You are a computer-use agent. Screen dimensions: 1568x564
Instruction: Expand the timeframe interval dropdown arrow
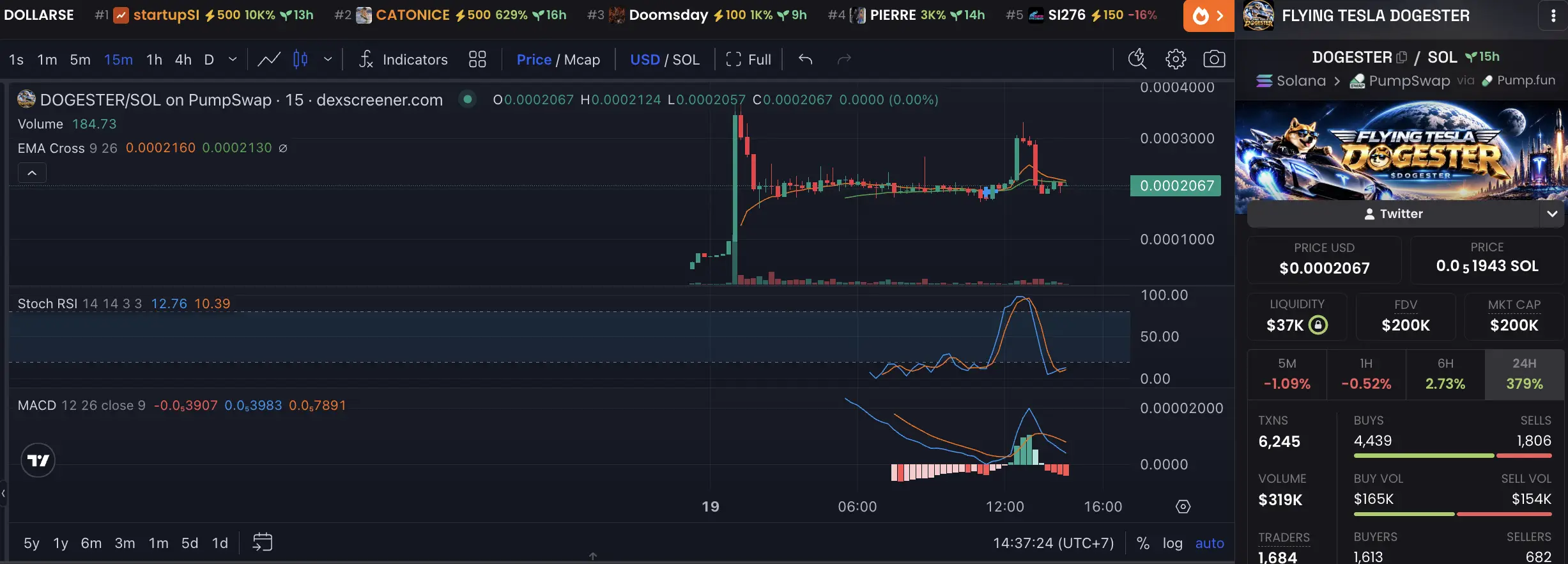coord(233,59)
